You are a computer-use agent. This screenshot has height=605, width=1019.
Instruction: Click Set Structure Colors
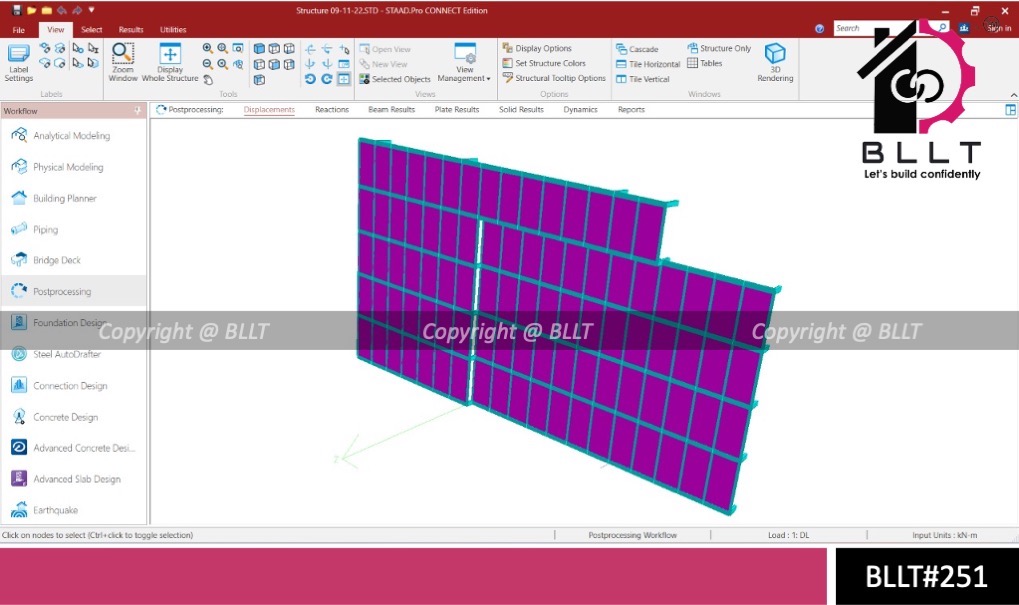tap(544, 63)
